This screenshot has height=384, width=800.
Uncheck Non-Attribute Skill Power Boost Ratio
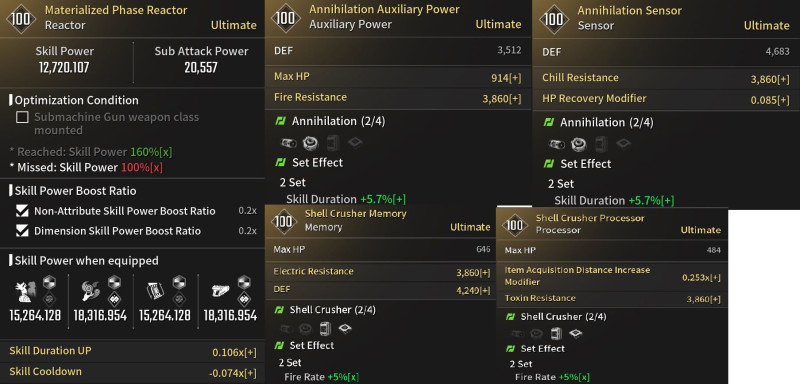coord(22,211)
